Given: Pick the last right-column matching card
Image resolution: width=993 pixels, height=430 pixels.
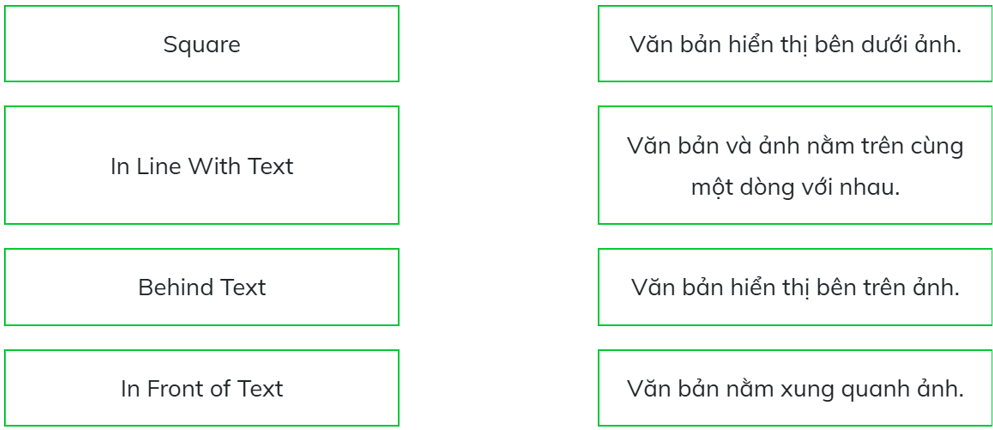Looking at the screenshot, I should [x=795, y=388].
